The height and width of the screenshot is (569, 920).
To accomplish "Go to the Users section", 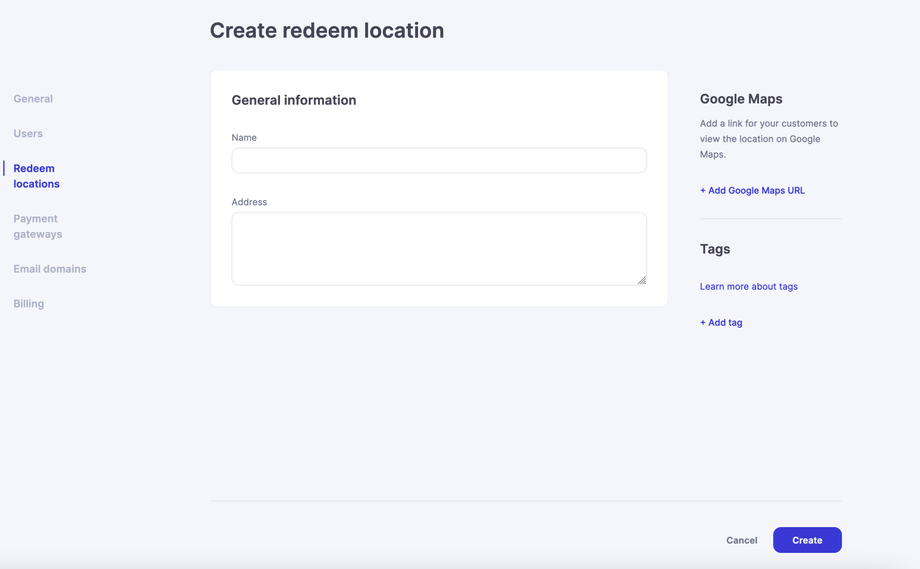I will (x=28, y=134).
